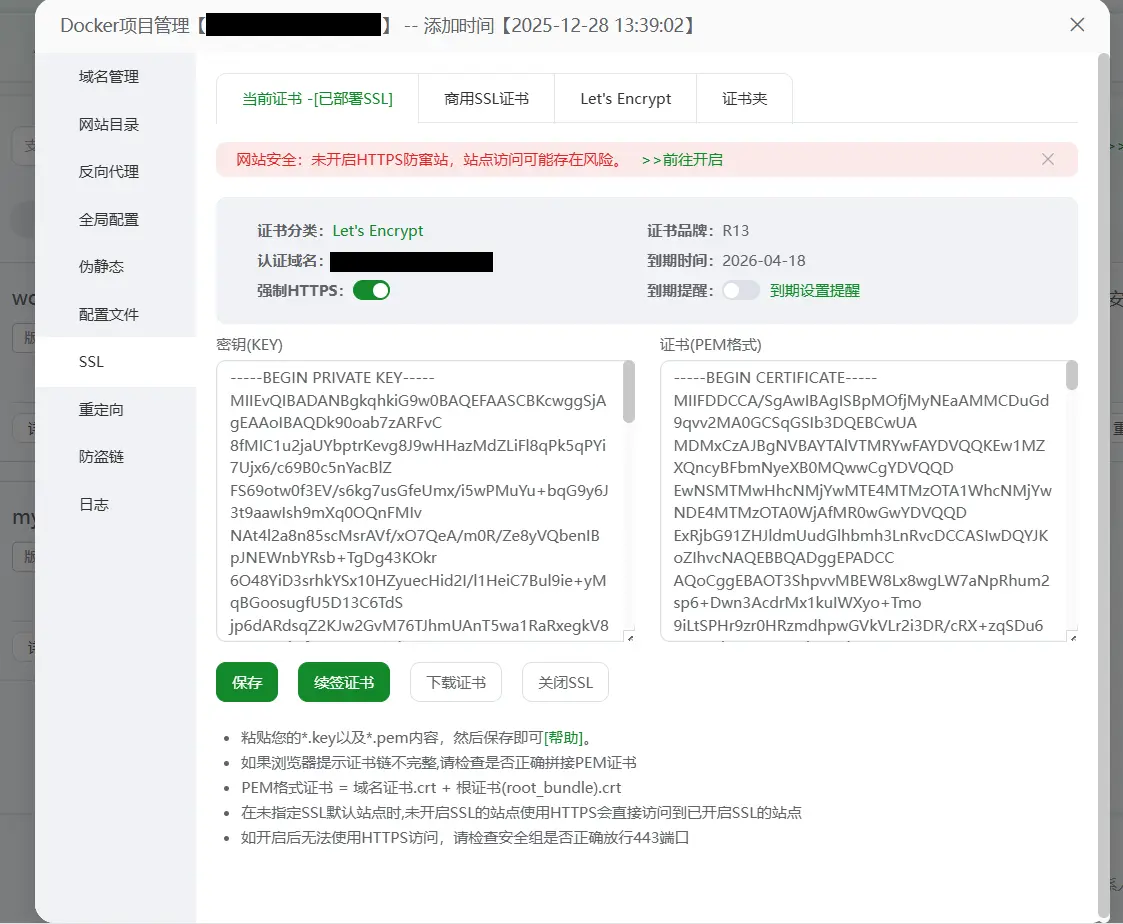This screenshot has height=924, width=1123.
Task: Open 配置文件 in the sidebar
Action: coord(109,315)
